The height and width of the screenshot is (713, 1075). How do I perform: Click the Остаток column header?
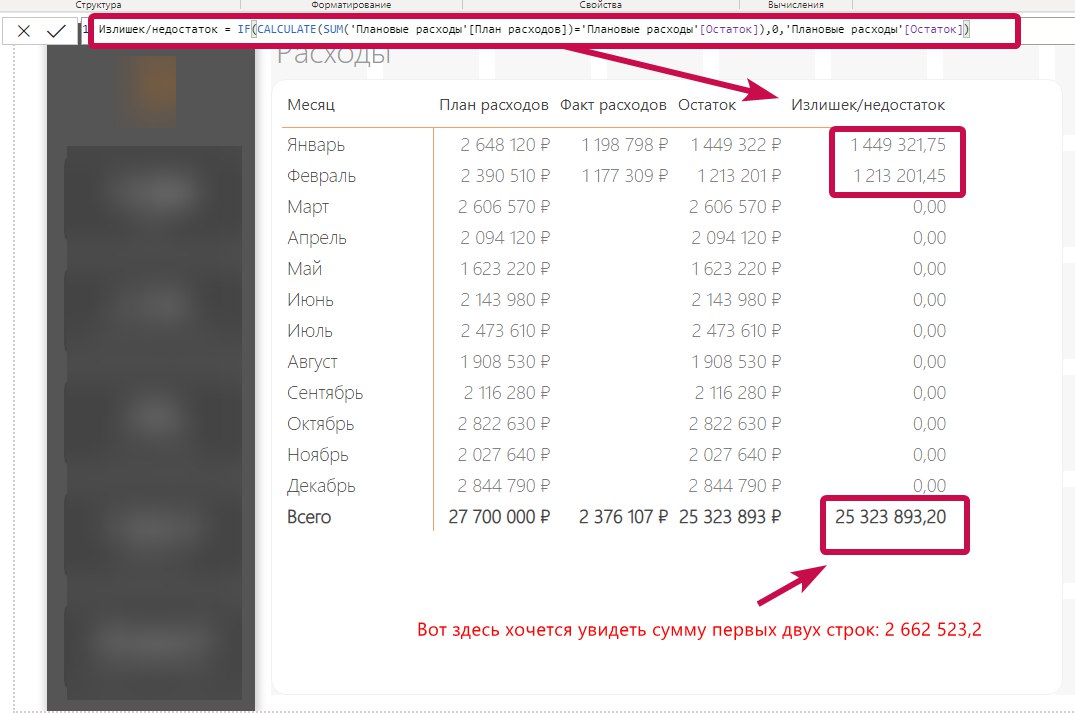click(x=707, y=105)
